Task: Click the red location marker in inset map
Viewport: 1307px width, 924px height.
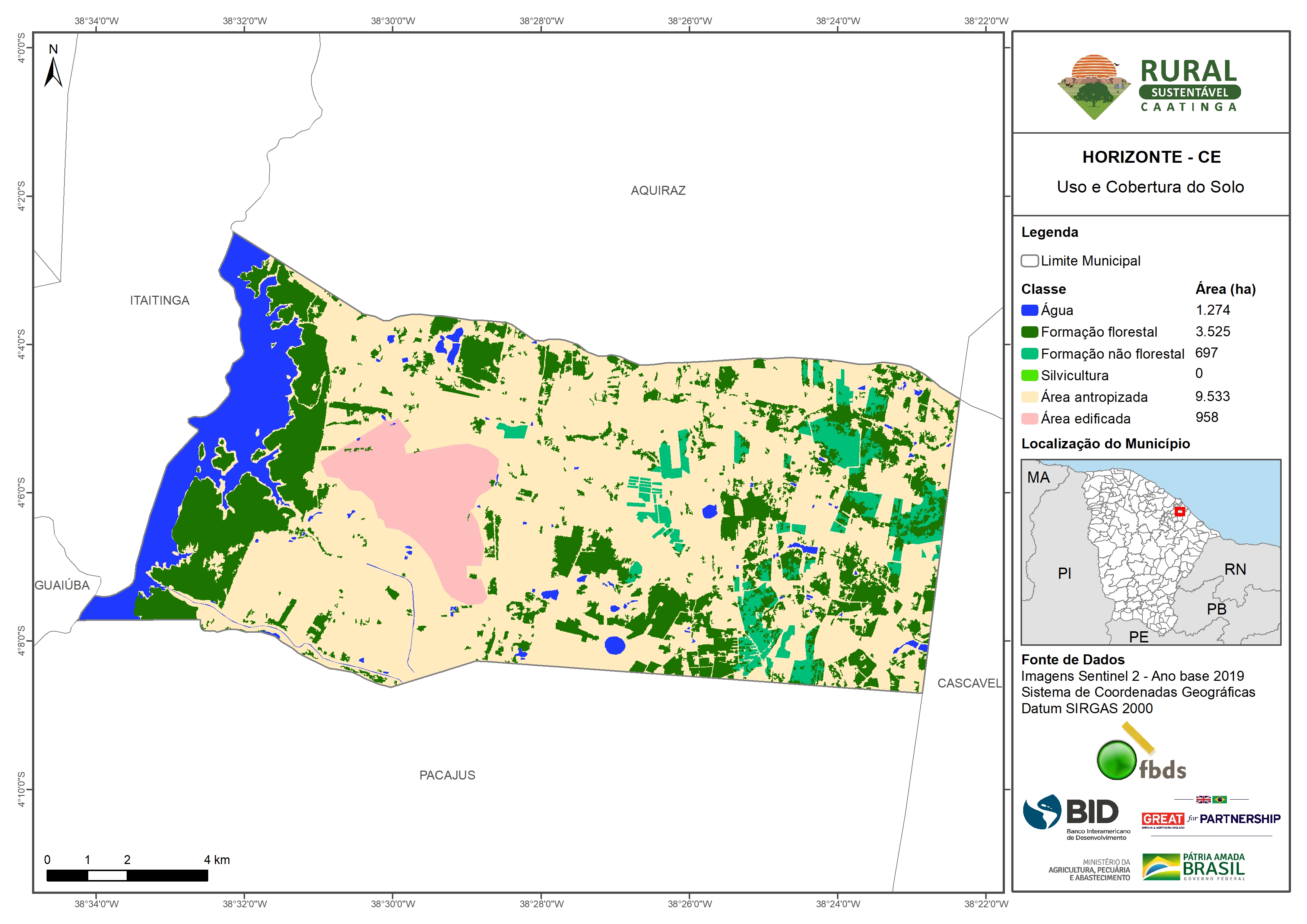Action: click(x=1180, y=511)
